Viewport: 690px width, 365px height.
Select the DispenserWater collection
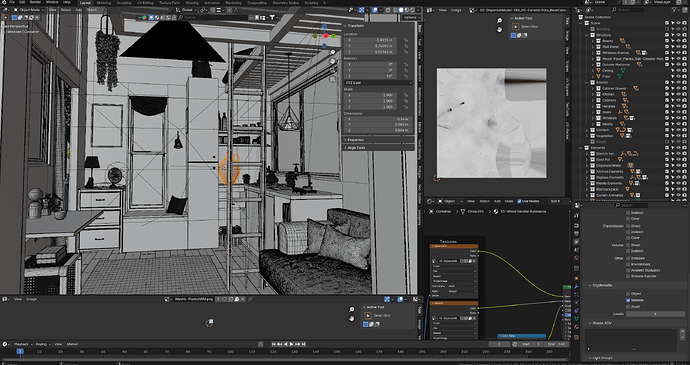[608, 166]
